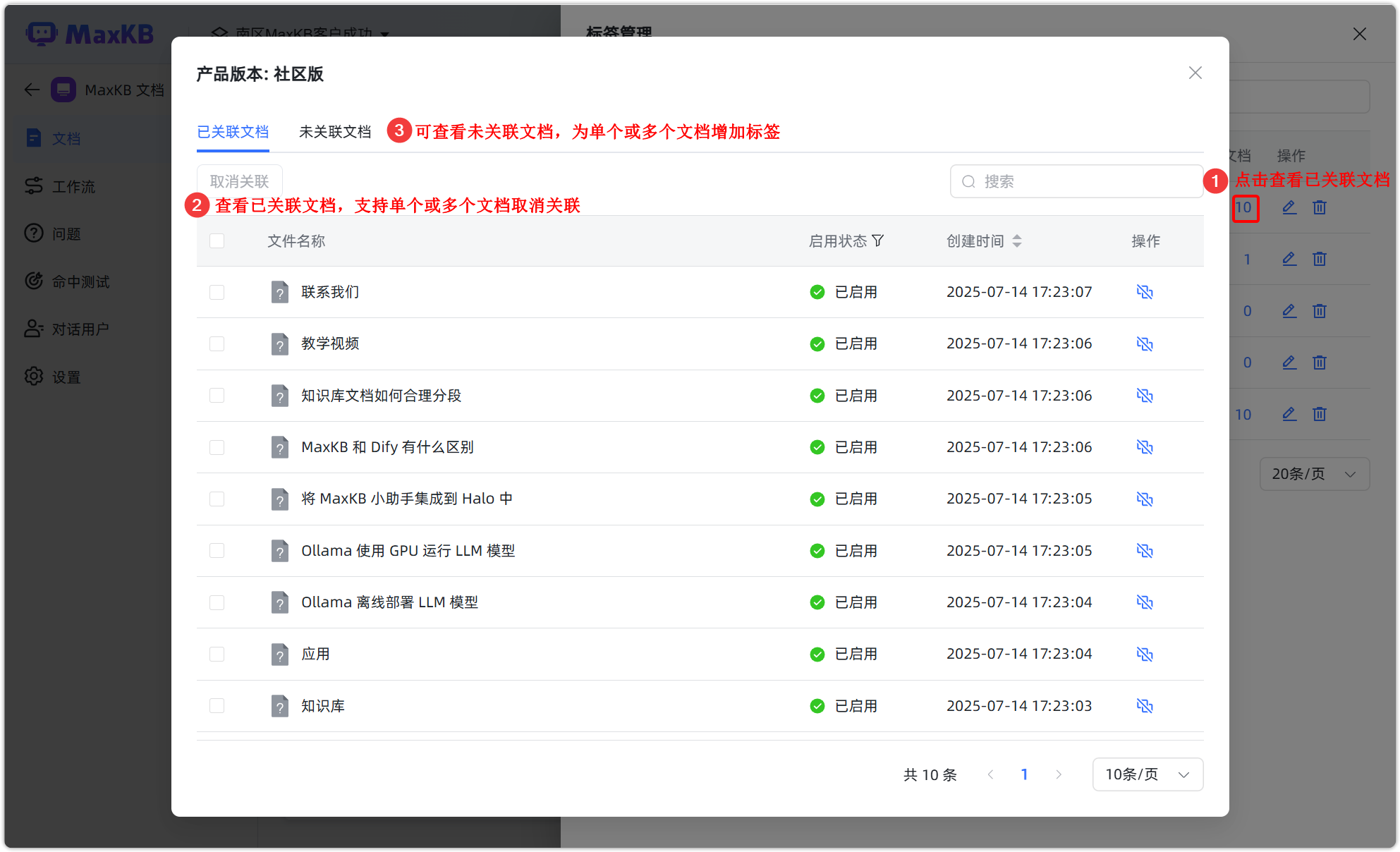Click the MaxKB logo
This screenshot has width=1400, height=852.
coord(90,34)
